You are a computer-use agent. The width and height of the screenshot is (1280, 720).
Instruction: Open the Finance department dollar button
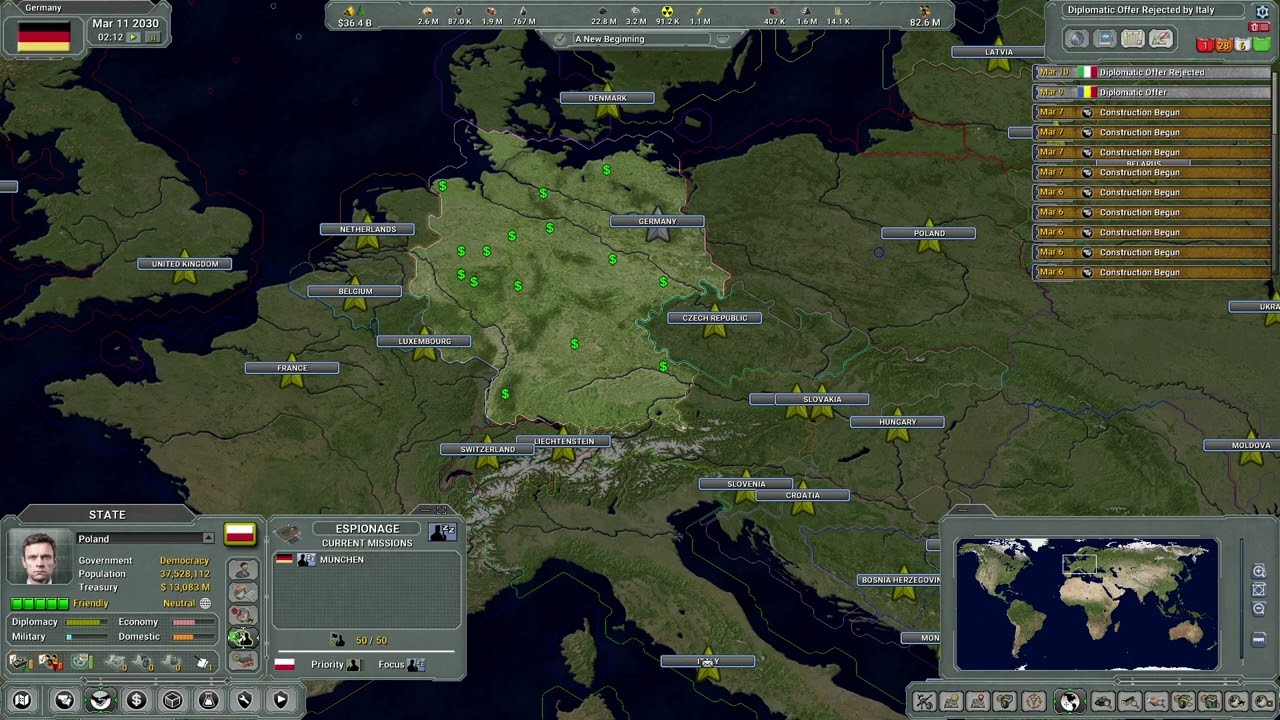(137, 700)
